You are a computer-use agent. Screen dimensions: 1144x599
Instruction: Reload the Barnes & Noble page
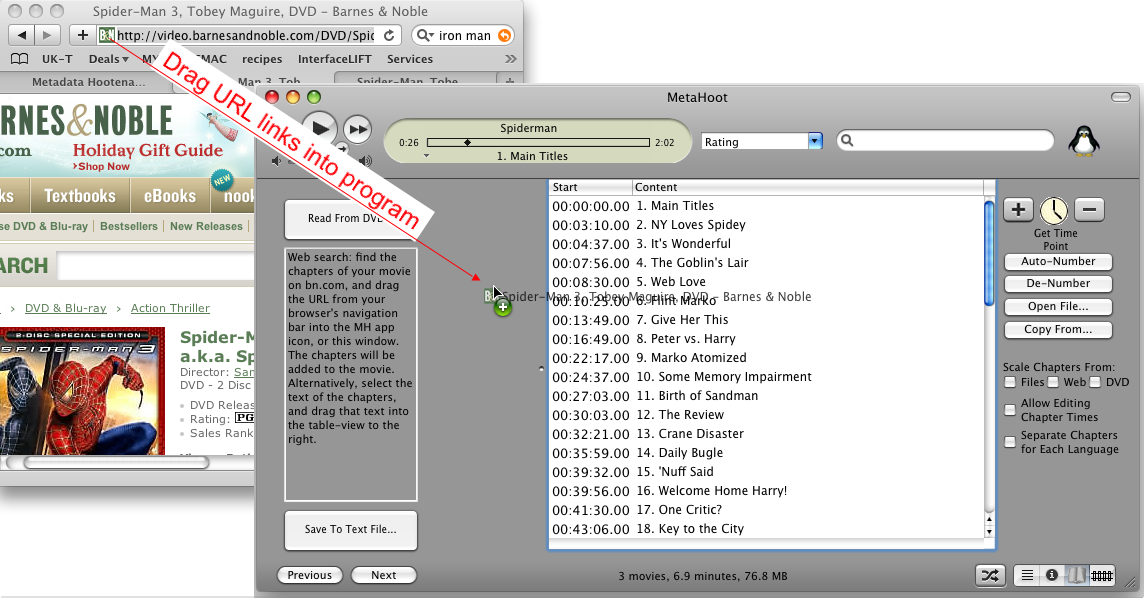click(389, 35)
